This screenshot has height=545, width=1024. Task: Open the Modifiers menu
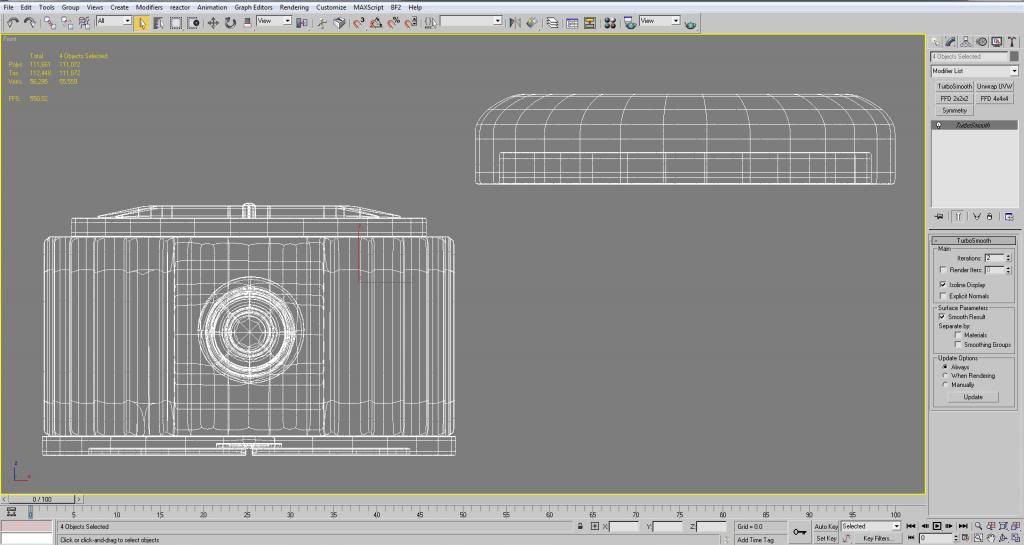[149, 7]
